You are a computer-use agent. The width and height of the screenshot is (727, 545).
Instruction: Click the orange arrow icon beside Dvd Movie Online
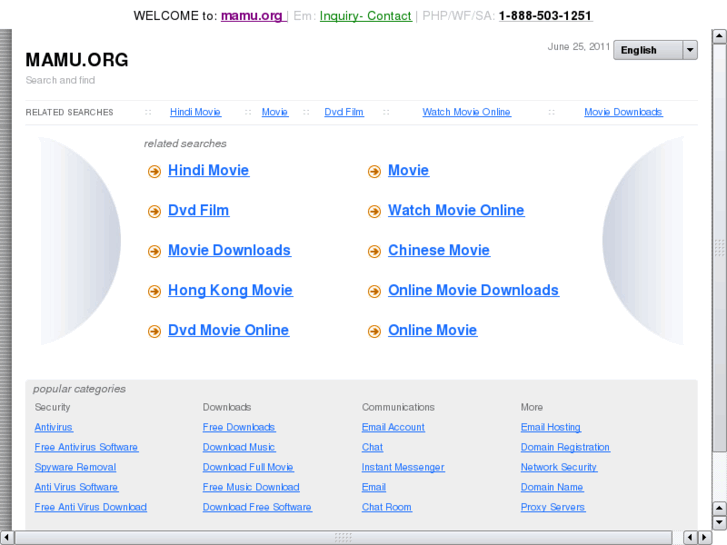[154, 331]
